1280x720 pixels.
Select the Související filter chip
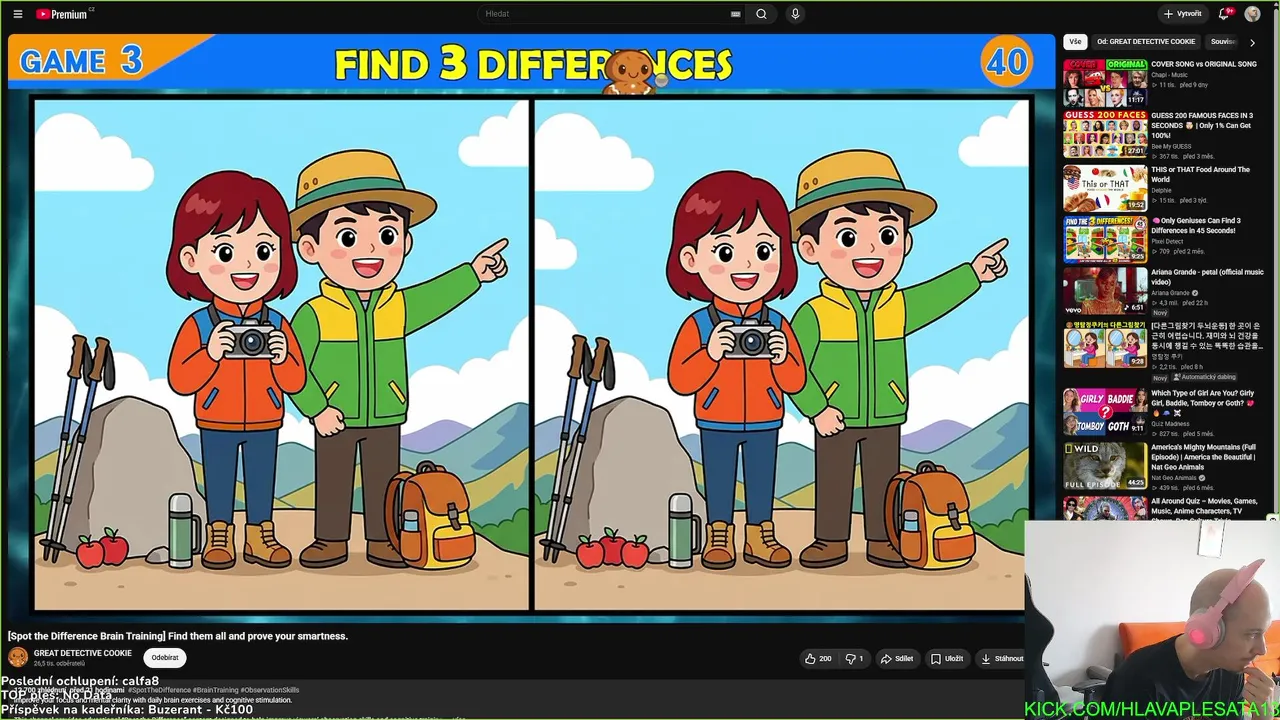tap(1223, 42)
